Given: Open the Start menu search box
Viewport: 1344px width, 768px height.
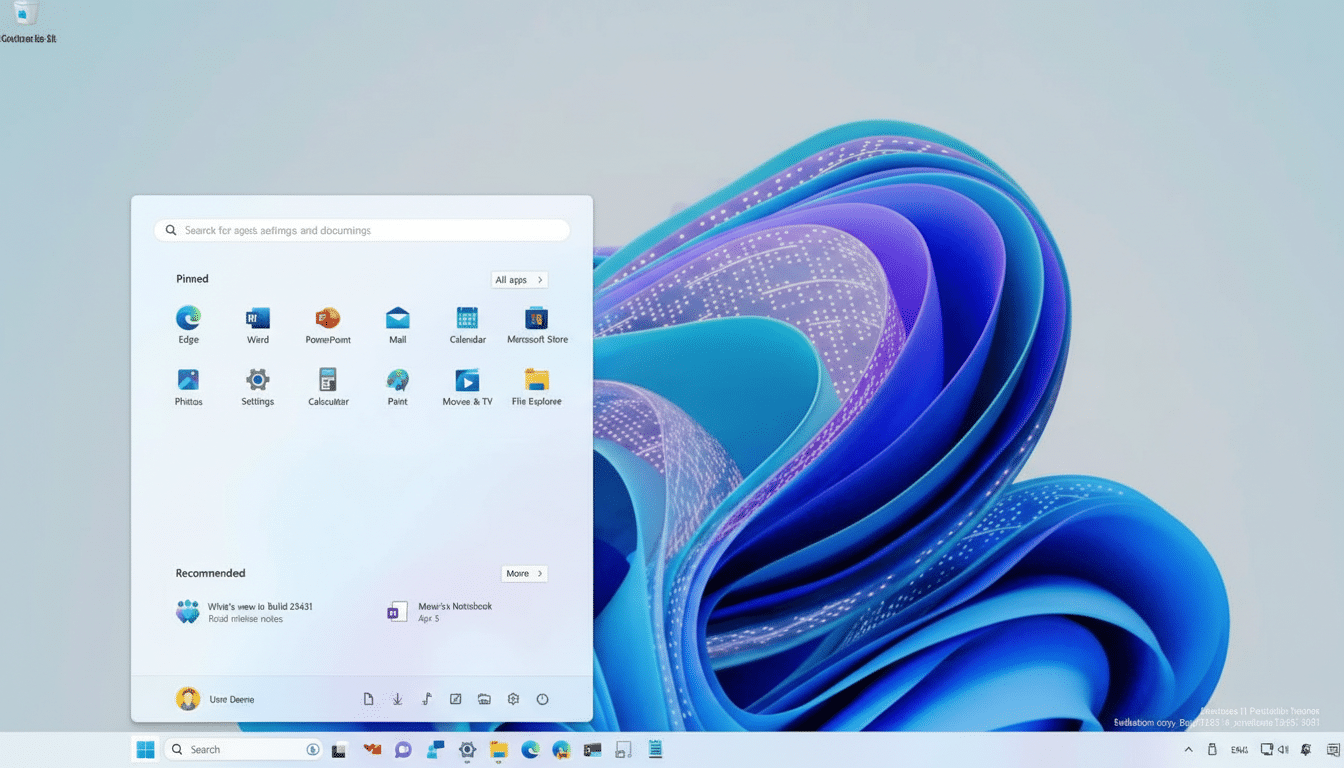Looking at the screenshot, I should (x=361, y=229).
